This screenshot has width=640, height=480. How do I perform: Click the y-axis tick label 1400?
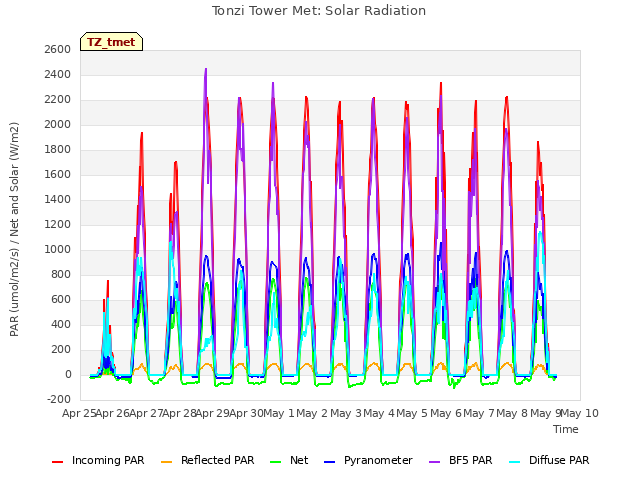[58, 200]
